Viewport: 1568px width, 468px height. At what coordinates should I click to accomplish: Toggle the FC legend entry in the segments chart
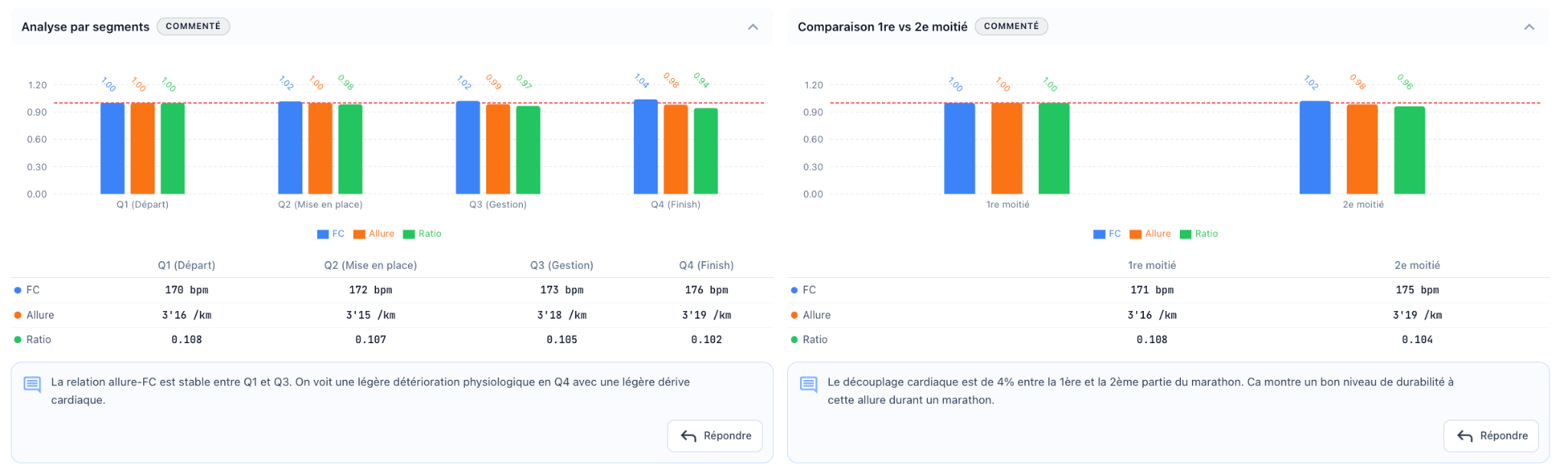331,234
